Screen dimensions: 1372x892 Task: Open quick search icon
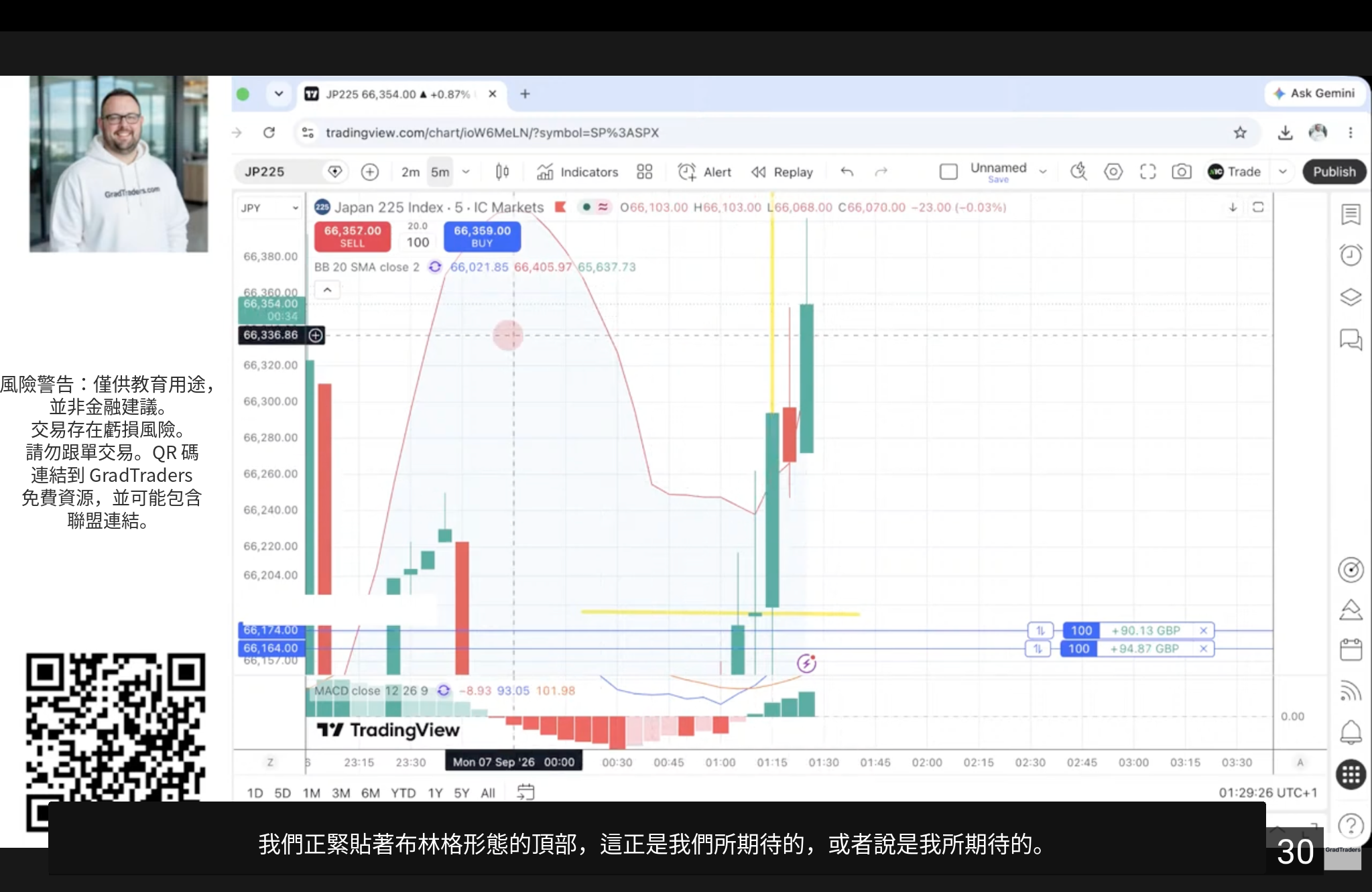pos(1078,172)
